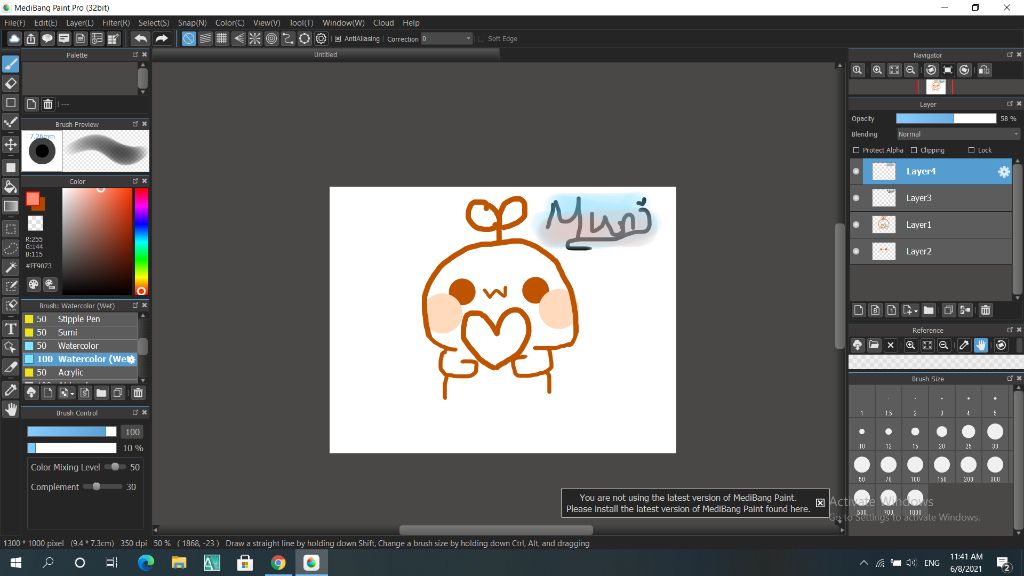The width and height of the screenshot is (1024, 576).
Task: Create a new layer folder
Action: (x=929, y=310)
